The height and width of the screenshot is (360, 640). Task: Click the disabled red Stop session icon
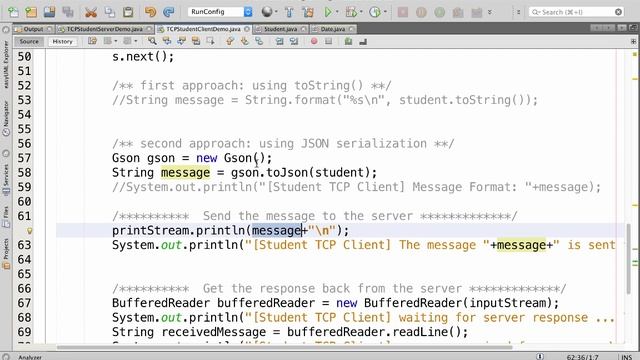[x=403, y=12]
